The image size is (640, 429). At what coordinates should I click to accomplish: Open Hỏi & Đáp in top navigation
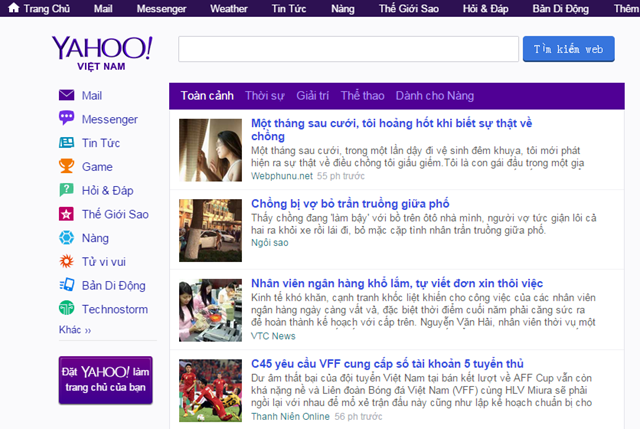click(485, 9)
